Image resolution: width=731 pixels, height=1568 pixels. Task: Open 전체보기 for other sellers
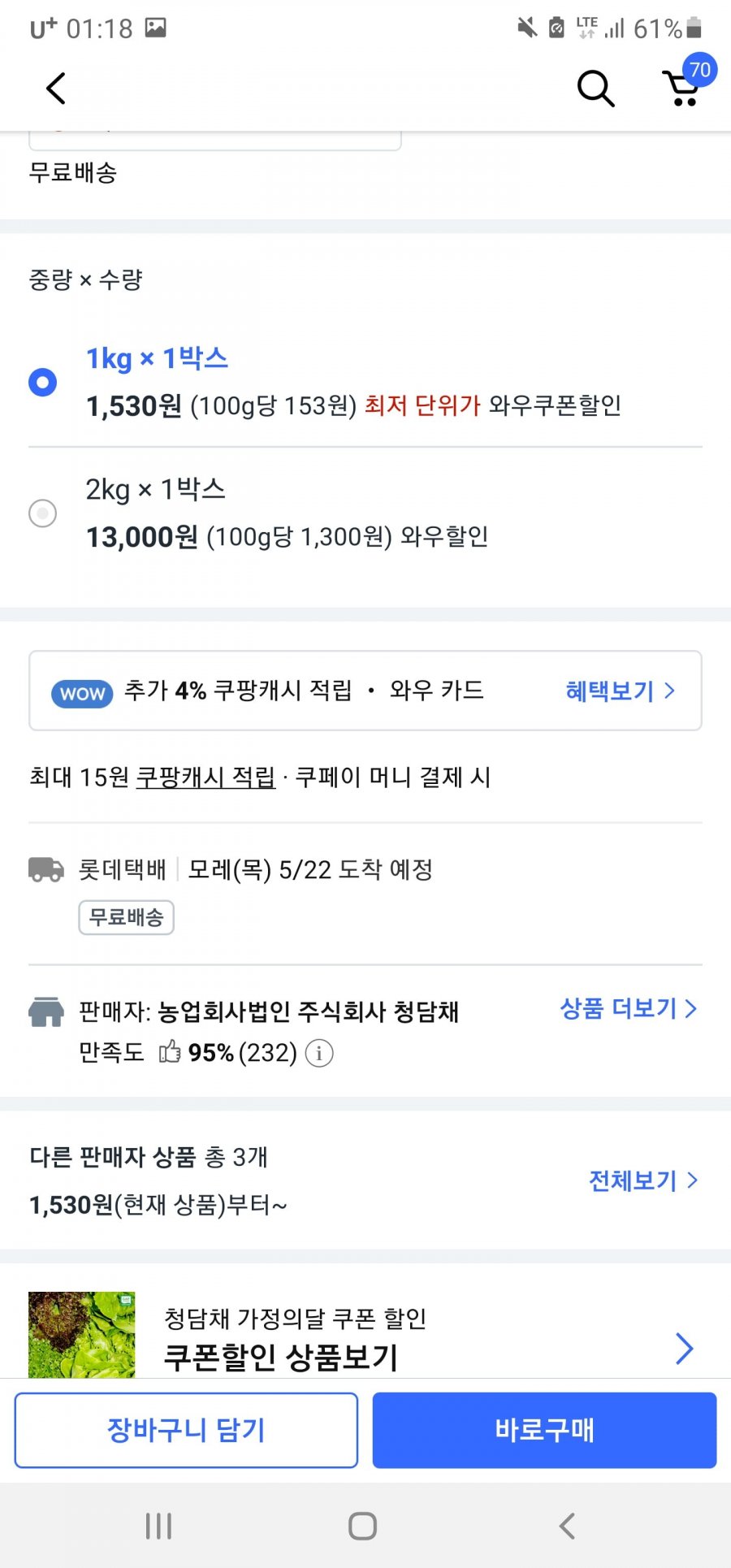[x=643, y=1180]
